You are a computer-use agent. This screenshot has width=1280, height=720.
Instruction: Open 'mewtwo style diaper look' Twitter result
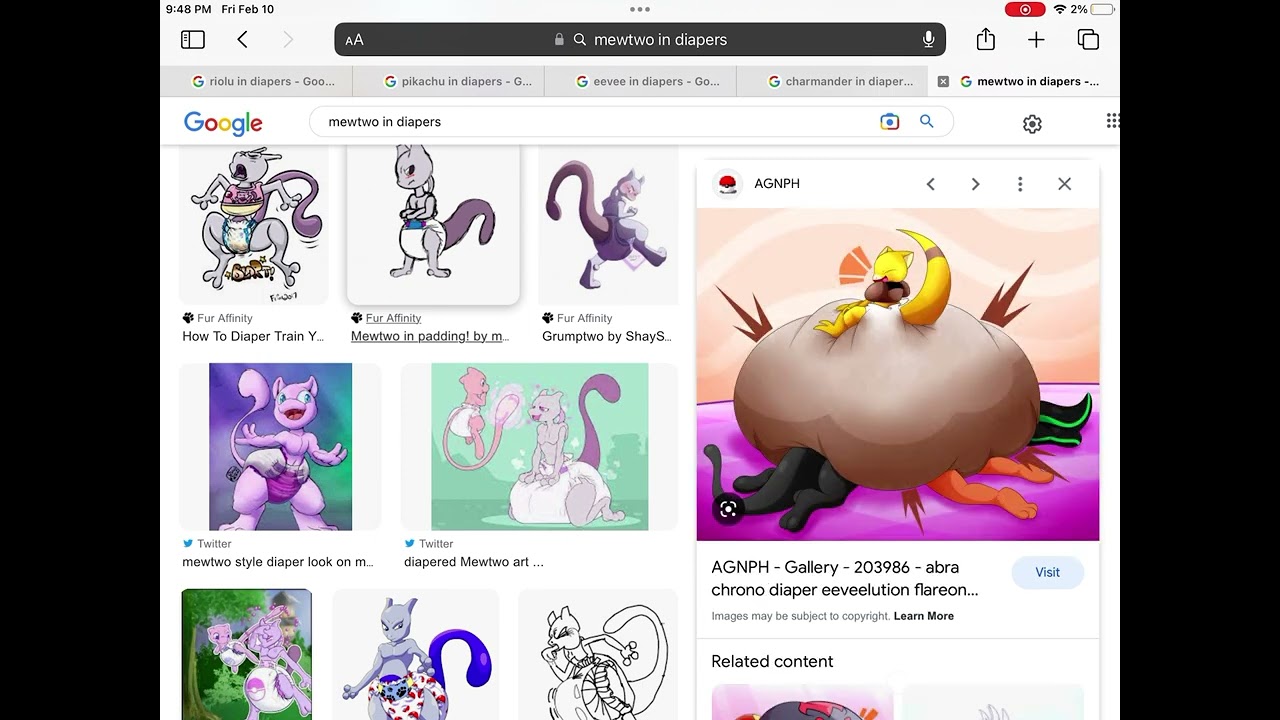click(x=278, y=562)
